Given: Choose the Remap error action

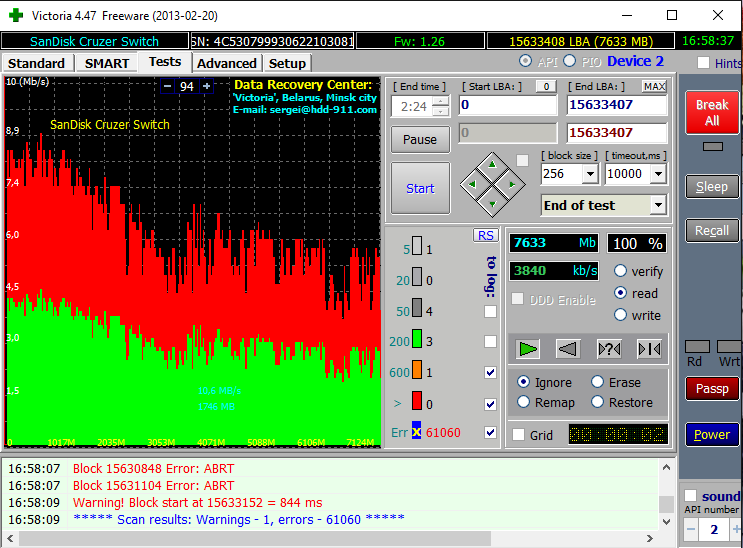Looking at the screenshot, I should pos(524,402).
